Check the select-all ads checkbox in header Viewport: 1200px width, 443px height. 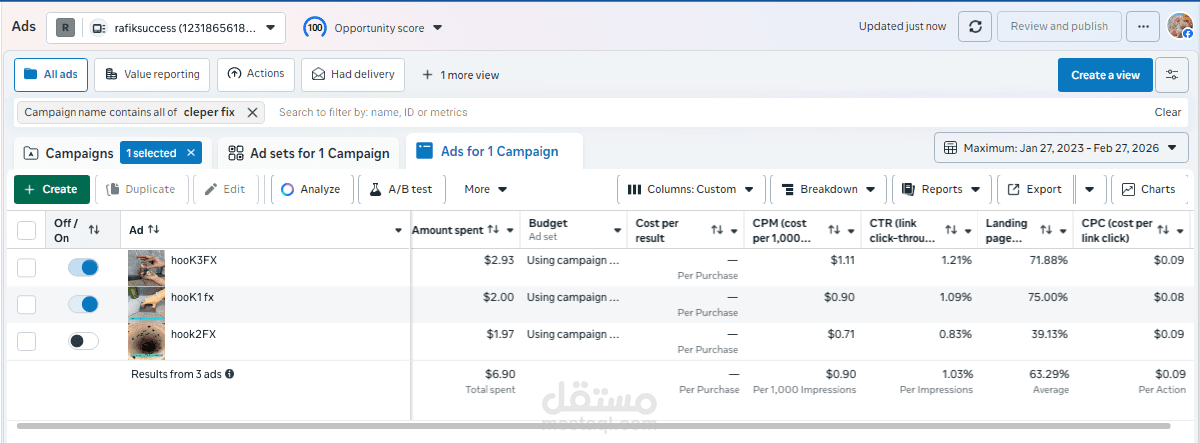(27, 230)
